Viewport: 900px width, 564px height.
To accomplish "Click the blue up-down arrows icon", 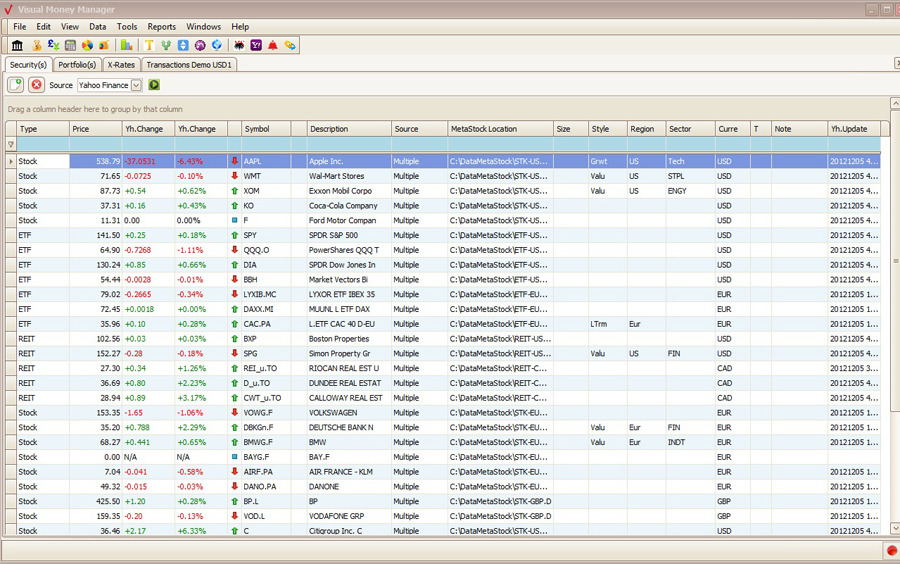I will tap(183, 45).
